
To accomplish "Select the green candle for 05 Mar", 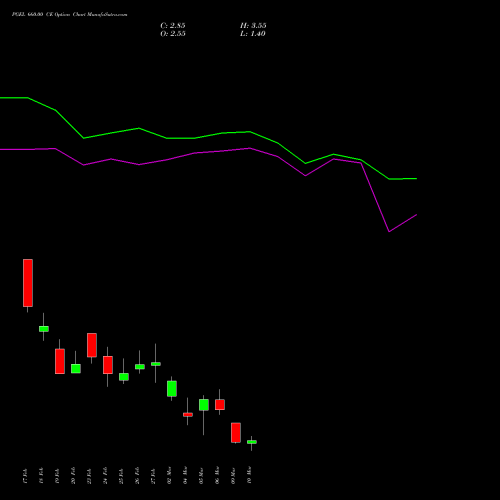I will click(204, 405).
